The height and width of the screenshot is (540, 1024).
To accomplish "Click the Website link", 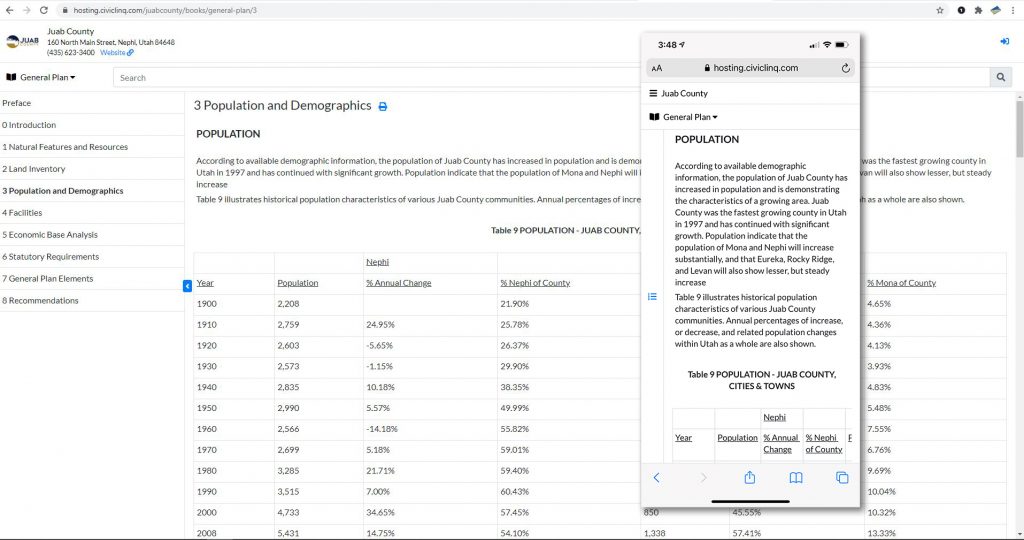I will tap(117, 52).
